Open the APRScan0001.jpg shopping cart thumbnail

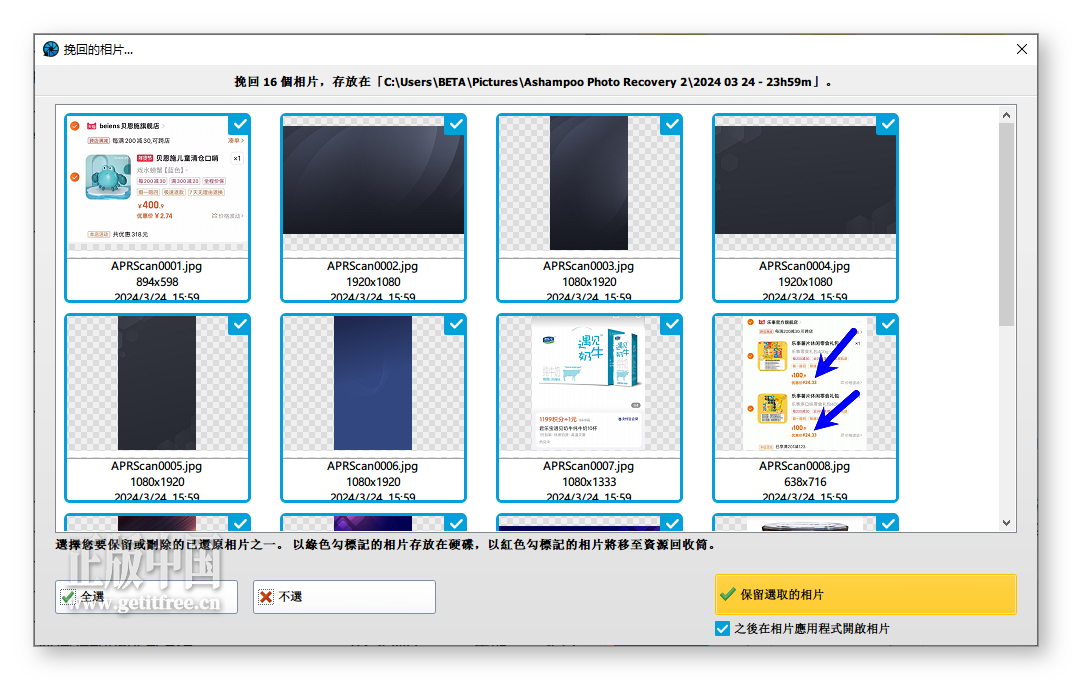pos(157,184)
